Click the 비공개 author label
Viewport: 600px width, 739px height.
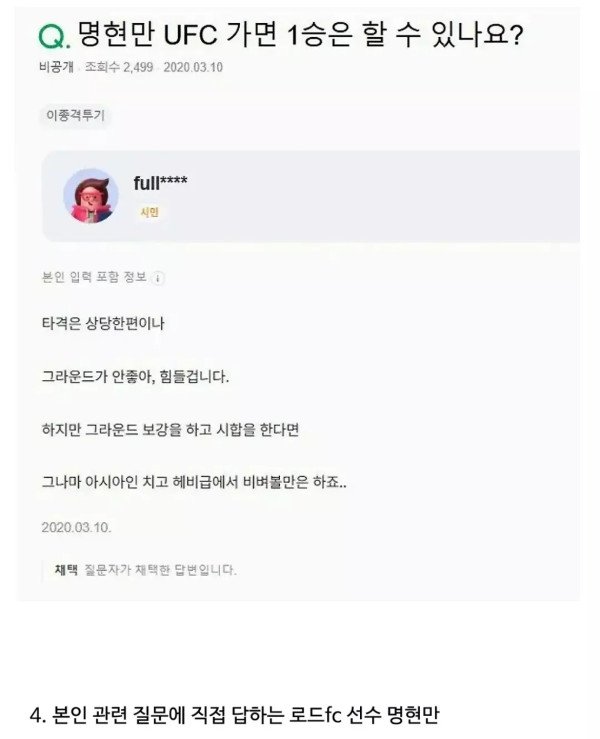pyautogui.click(x=57, y=67)
